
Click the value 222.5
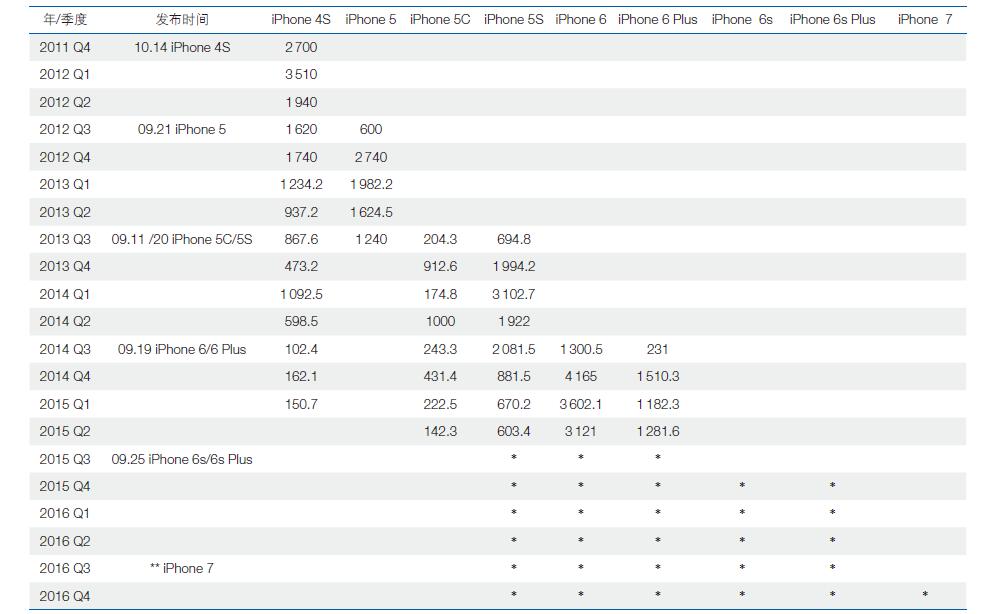click(440, 404)
